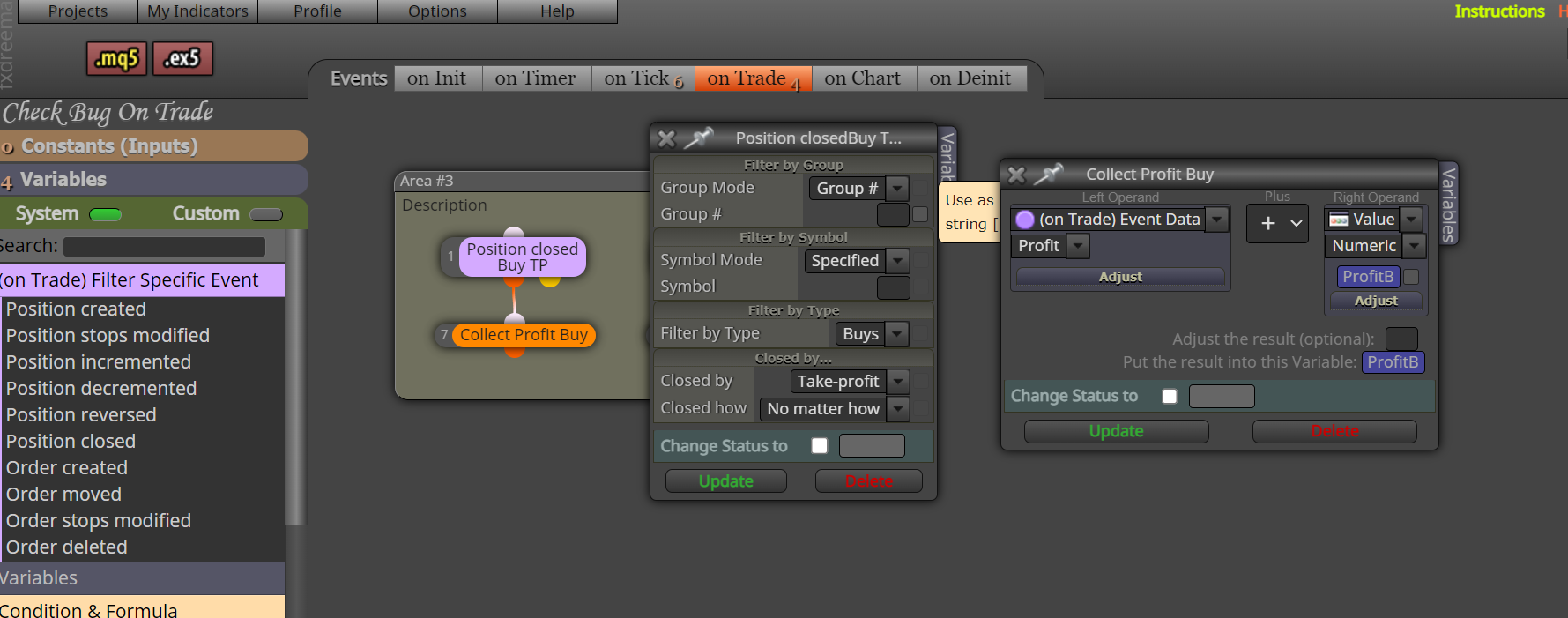Open the Profile menu
This screenshot has width=1568, height=618.
[x=317, y=11]
